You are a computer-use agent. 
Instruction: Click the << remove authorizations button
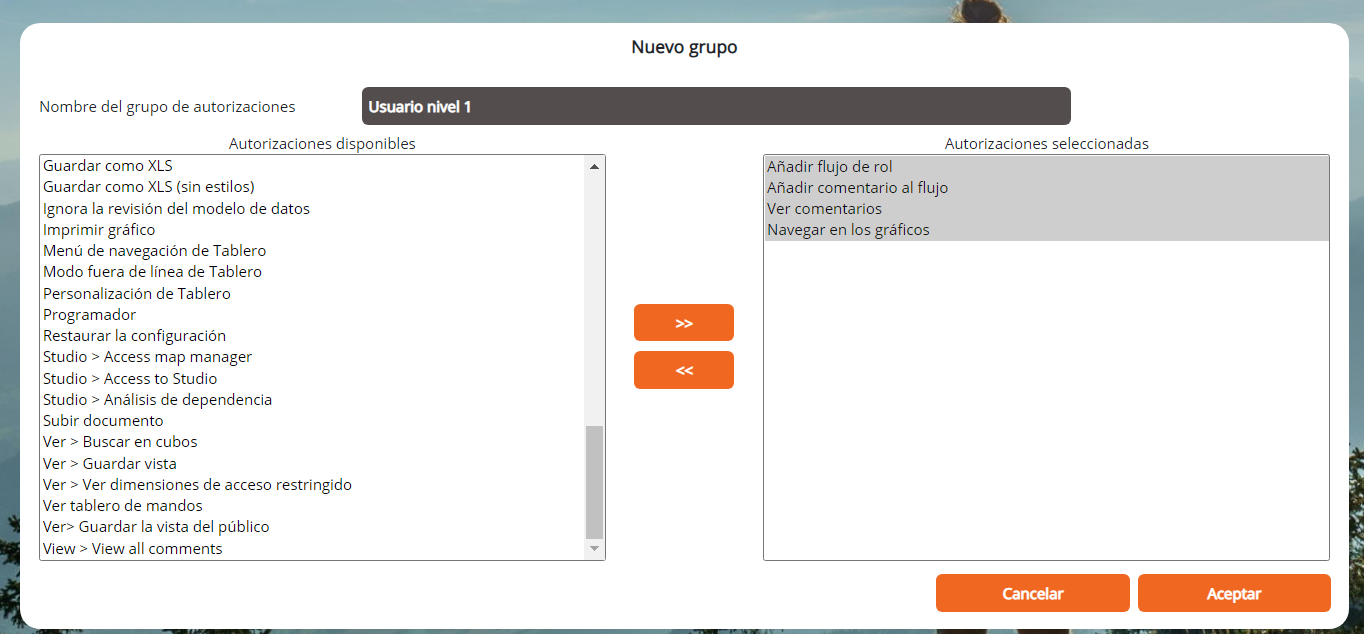pos(683,370)
